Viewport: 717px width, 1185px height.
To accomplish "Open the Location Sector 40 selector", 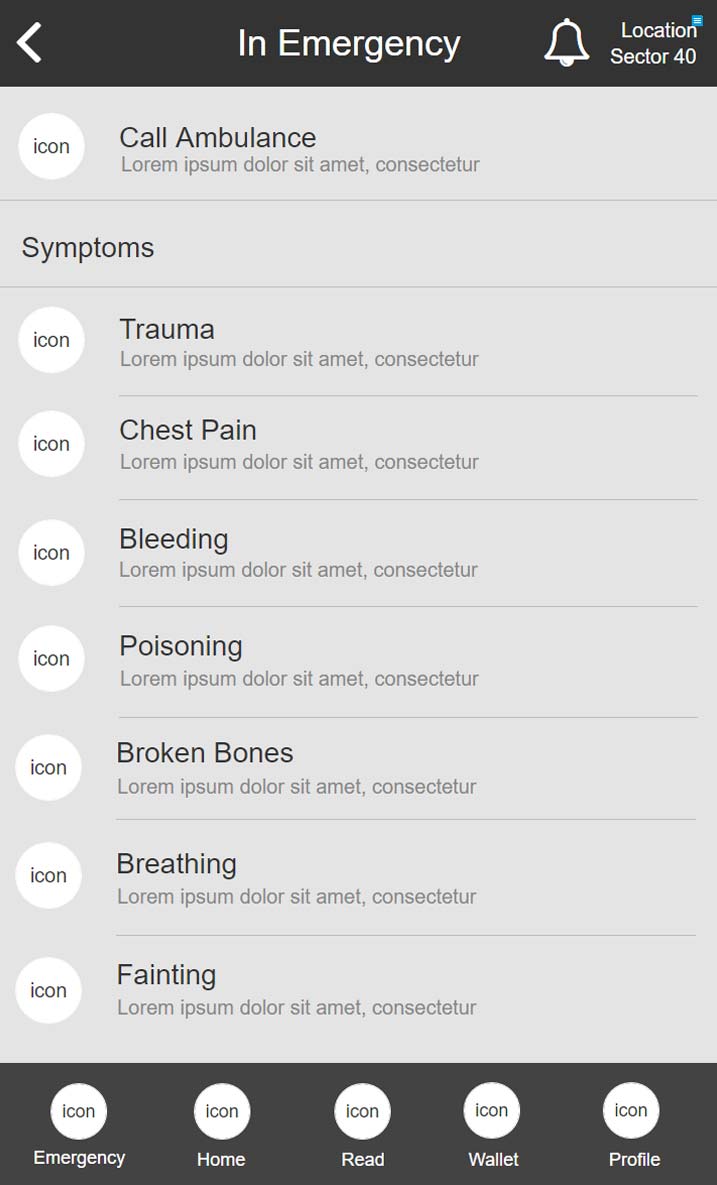I will pos(654,43).
